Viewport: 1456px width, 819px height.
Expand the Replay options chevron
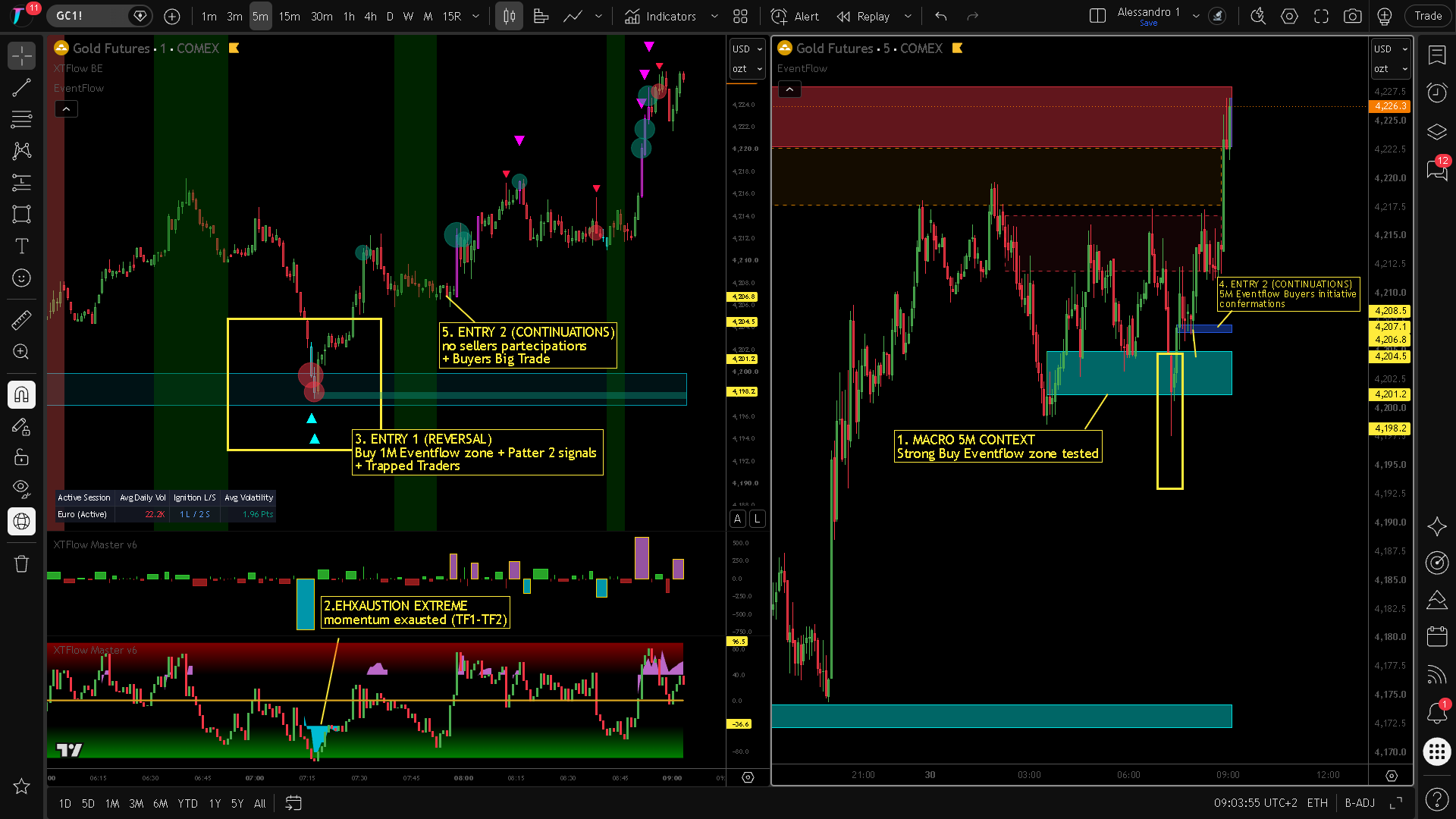pos(908,16)
